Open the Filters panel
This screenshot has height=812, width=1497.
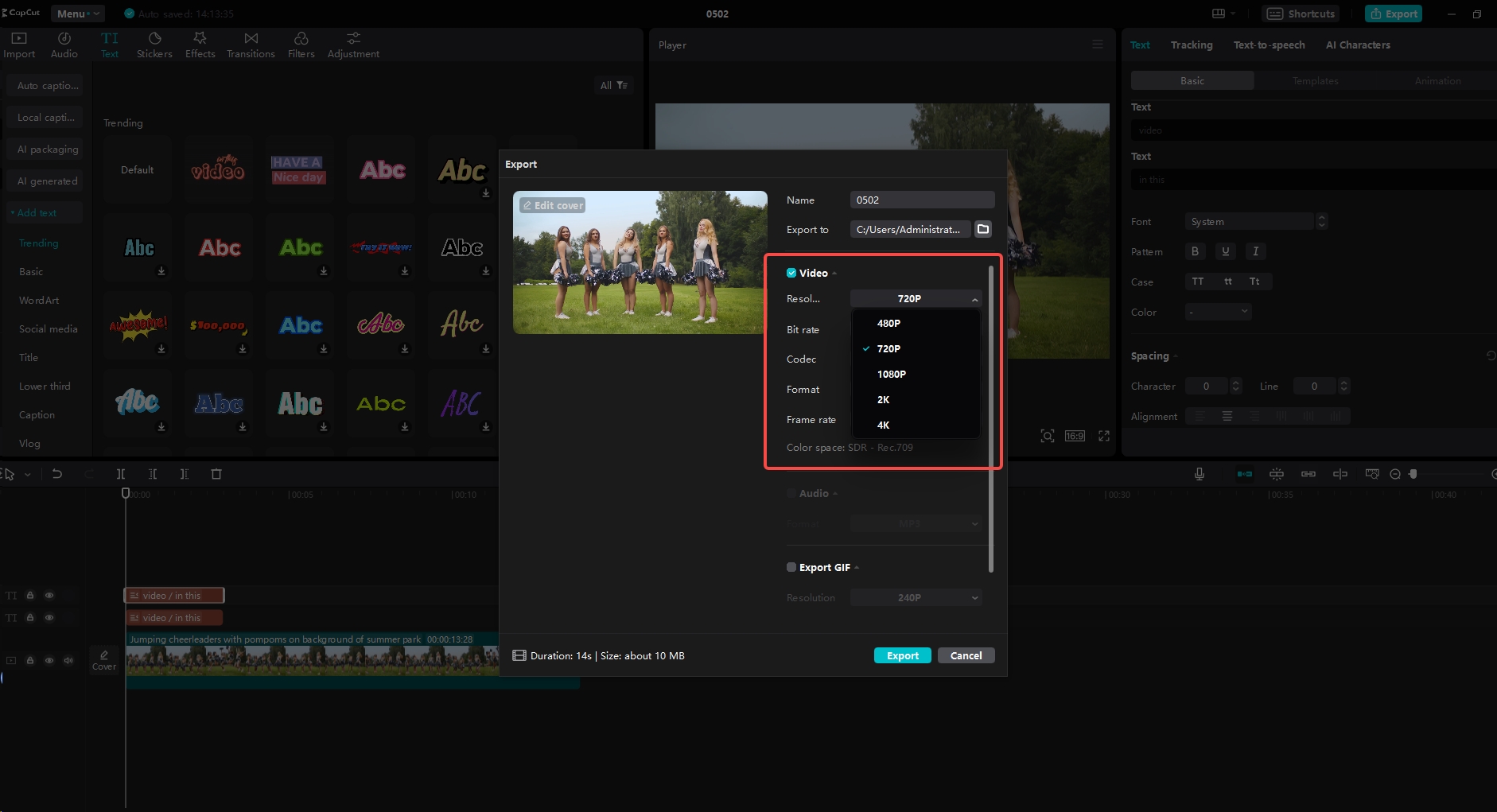[300, 45]
